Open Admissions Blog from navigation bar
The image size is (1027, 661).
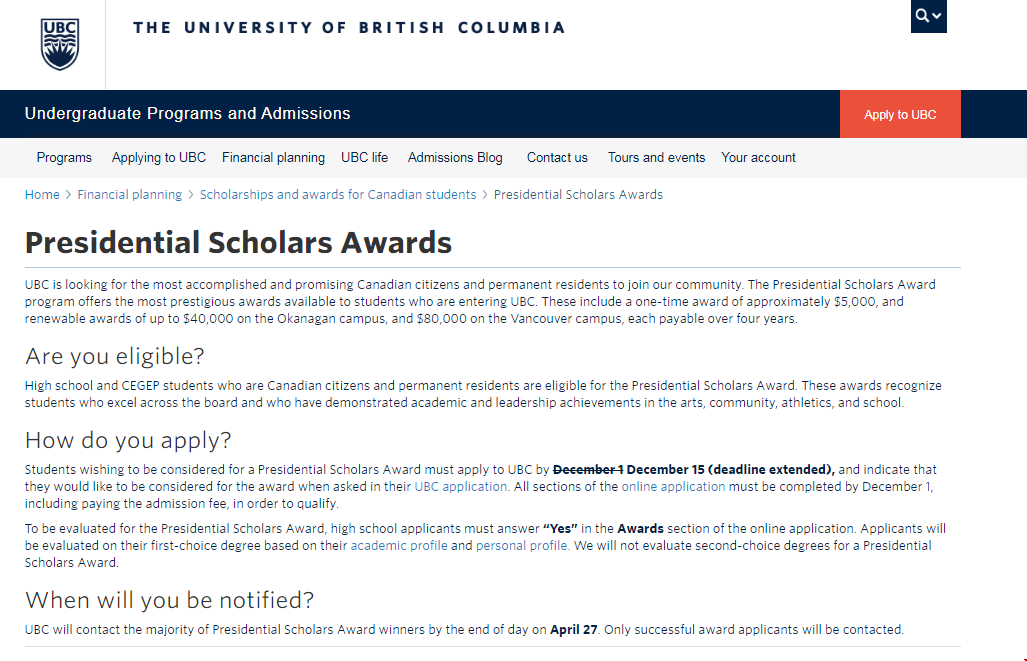click(x=455, y=158)
